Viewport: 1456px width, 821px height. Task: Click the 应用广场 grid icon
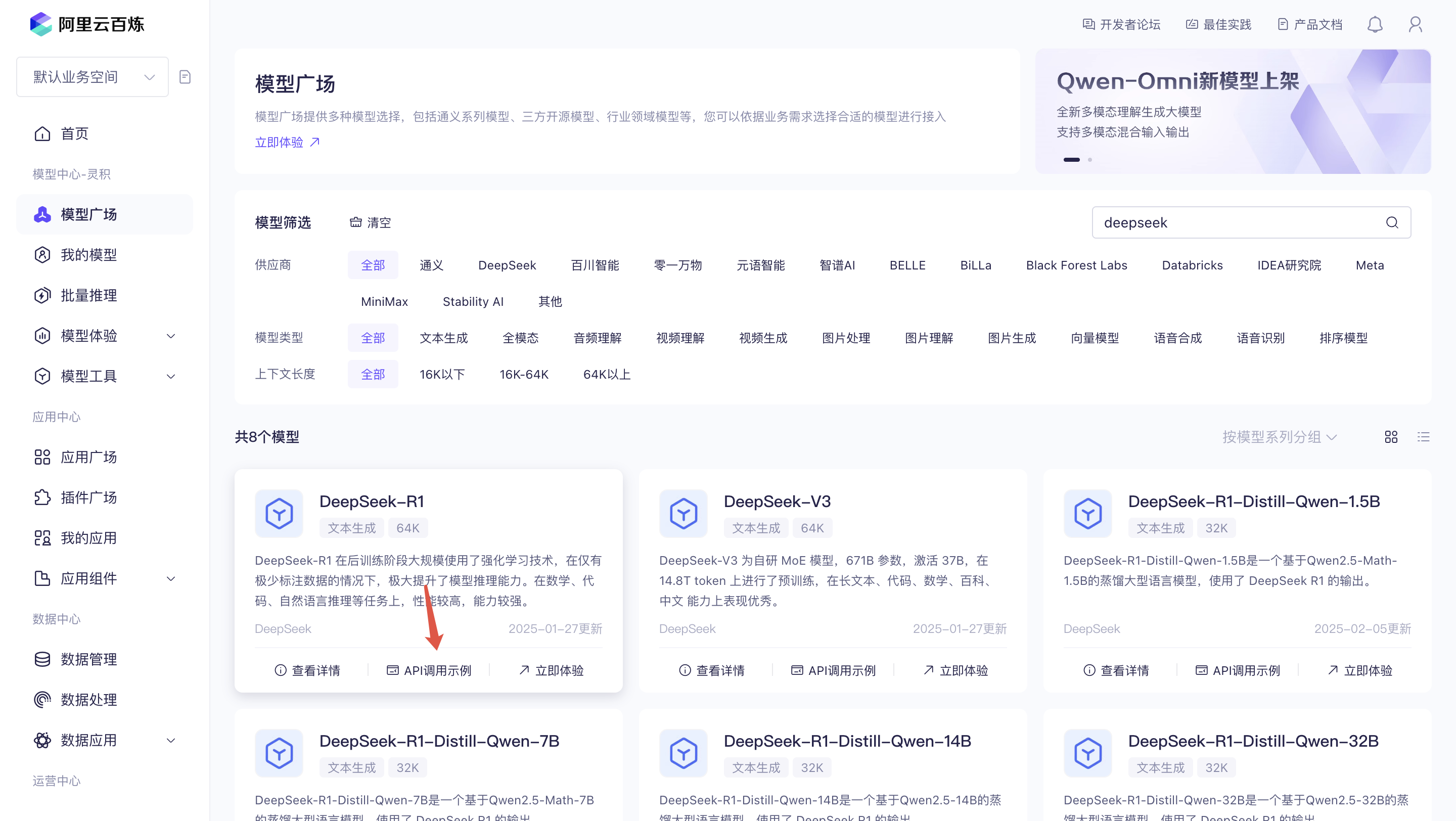point(42,457)
